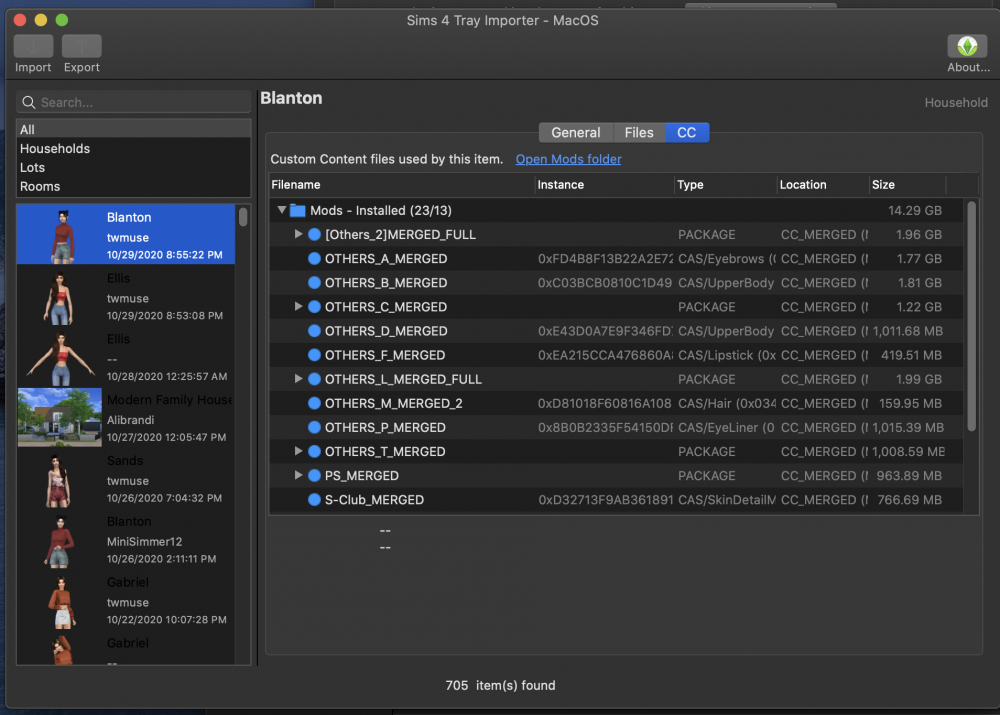Select the Modern Family House thumbnail
The height and width of the screenshot is (715, 1000).
[x=59, y=417]
